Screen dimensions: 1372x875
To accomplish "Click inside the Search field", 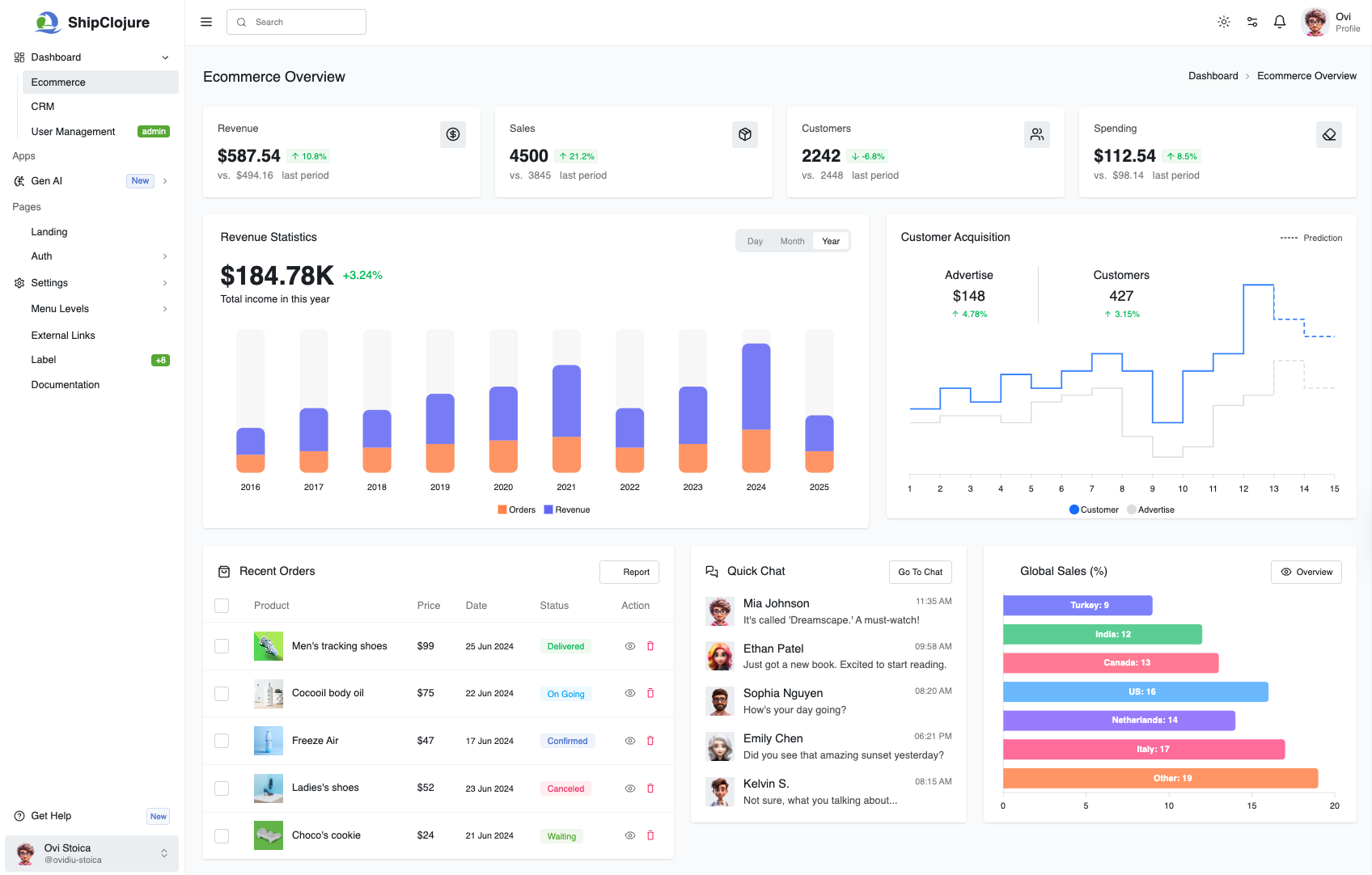I will click(296, 22).
